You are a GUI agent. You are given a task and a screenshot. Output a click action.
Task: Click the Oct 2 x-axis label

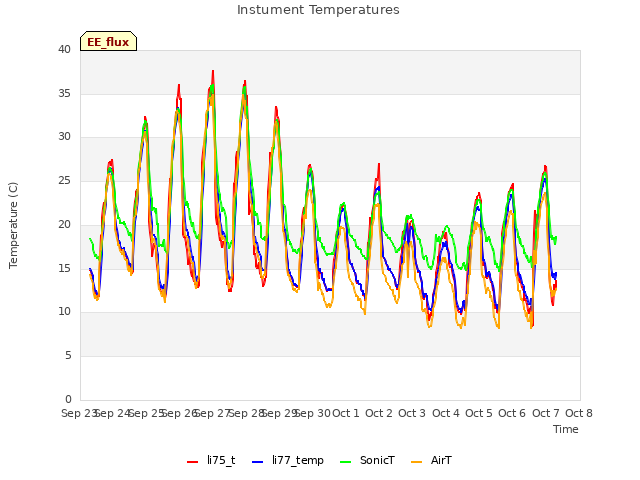[379, 413]
